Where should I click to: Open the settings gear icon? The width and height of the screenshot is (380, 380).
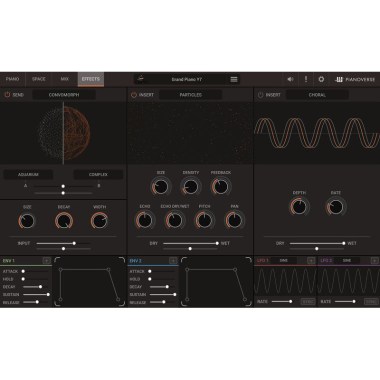[321, 79]
